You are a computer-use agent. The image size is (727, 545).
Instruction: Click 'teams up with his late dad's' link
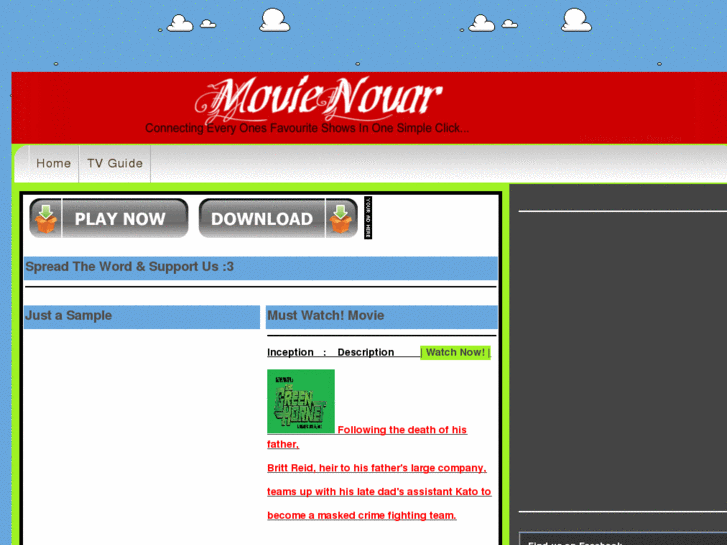pos(379,492)
